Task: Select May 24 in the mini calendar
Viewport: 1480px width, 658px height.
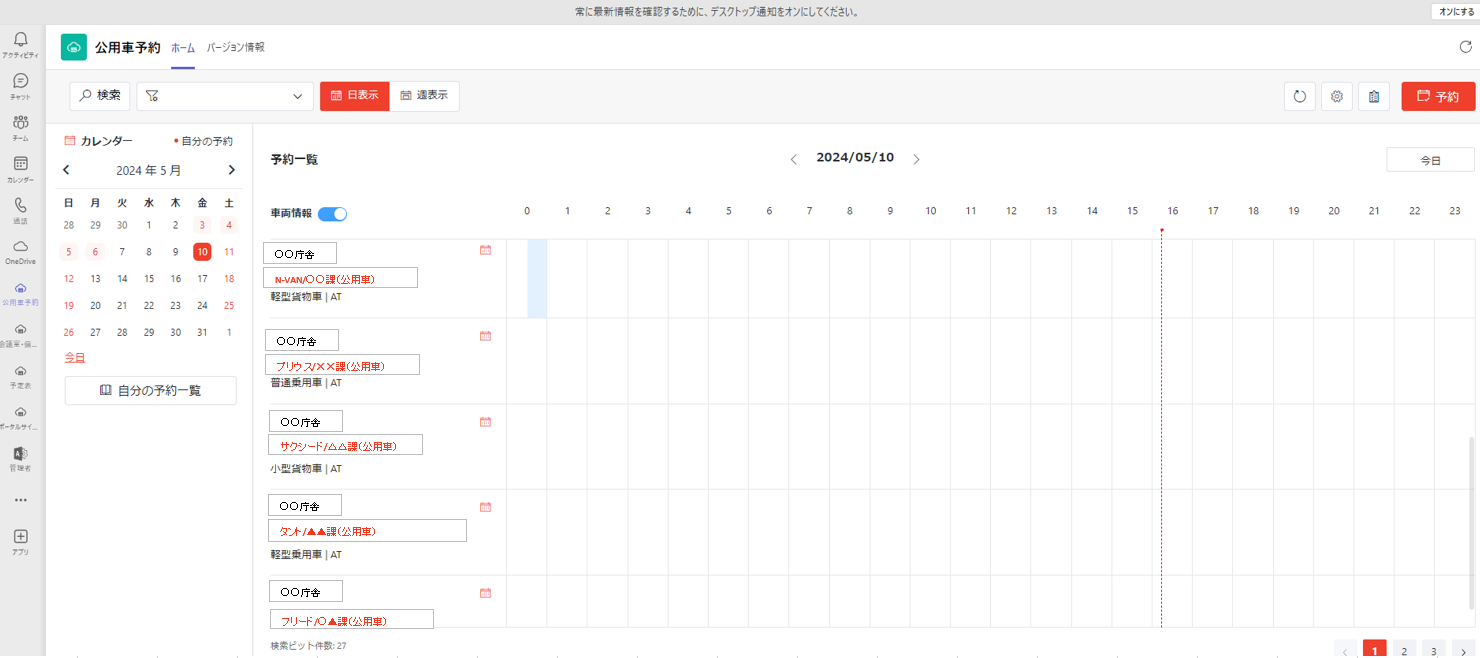Action: pyautogui.click(x=202, y=306)
